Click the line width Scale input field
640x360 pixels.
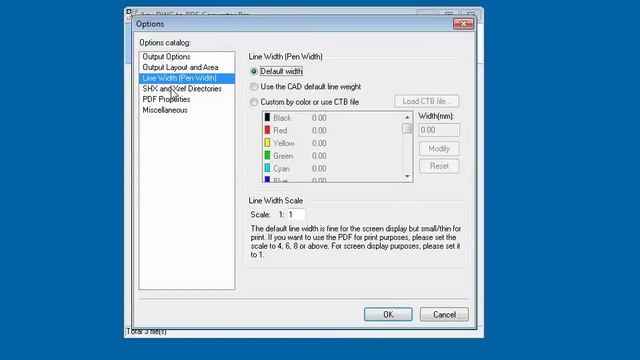[x=296, y=215]
